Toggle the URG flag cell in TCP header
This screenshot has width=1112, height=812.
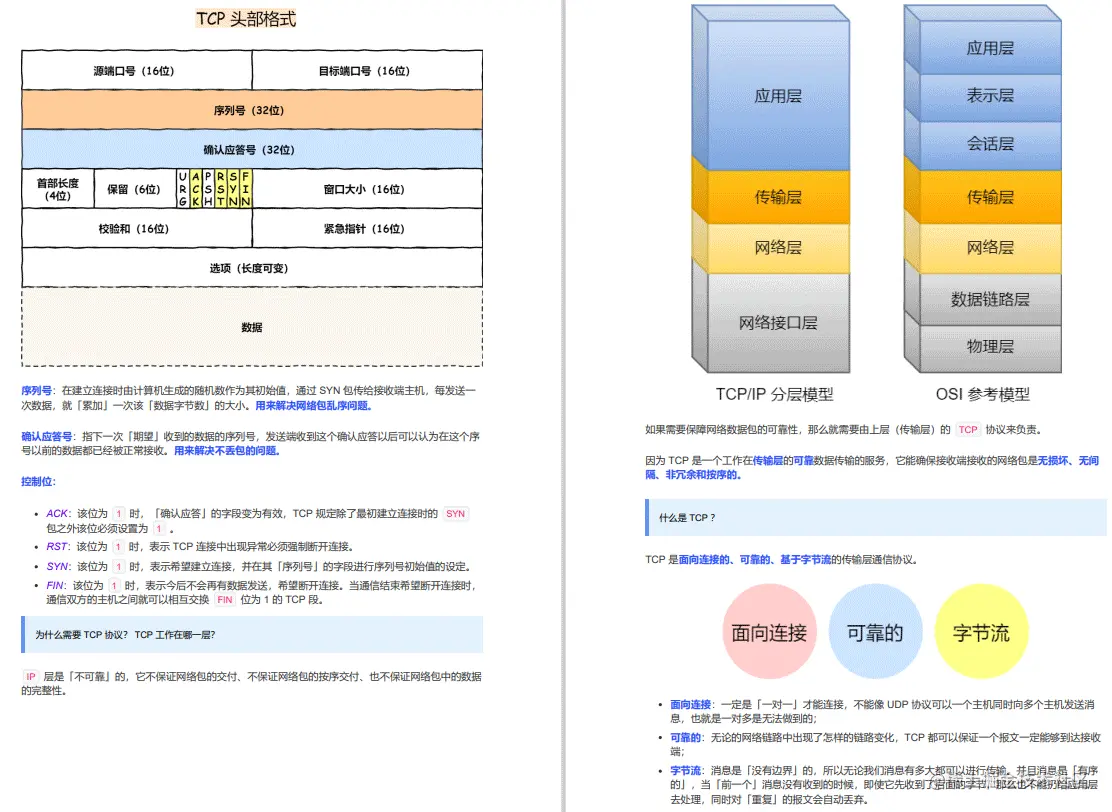[184, 188]
